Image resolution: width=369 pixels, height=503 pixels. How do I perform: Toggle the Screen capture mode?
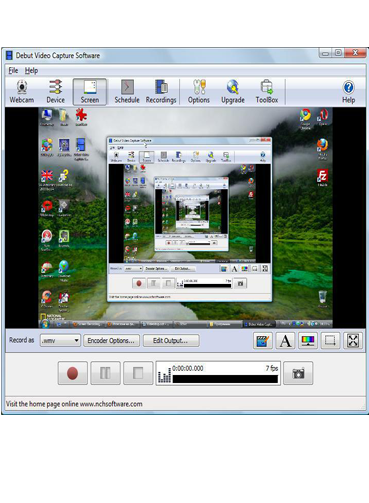(90, 92)
